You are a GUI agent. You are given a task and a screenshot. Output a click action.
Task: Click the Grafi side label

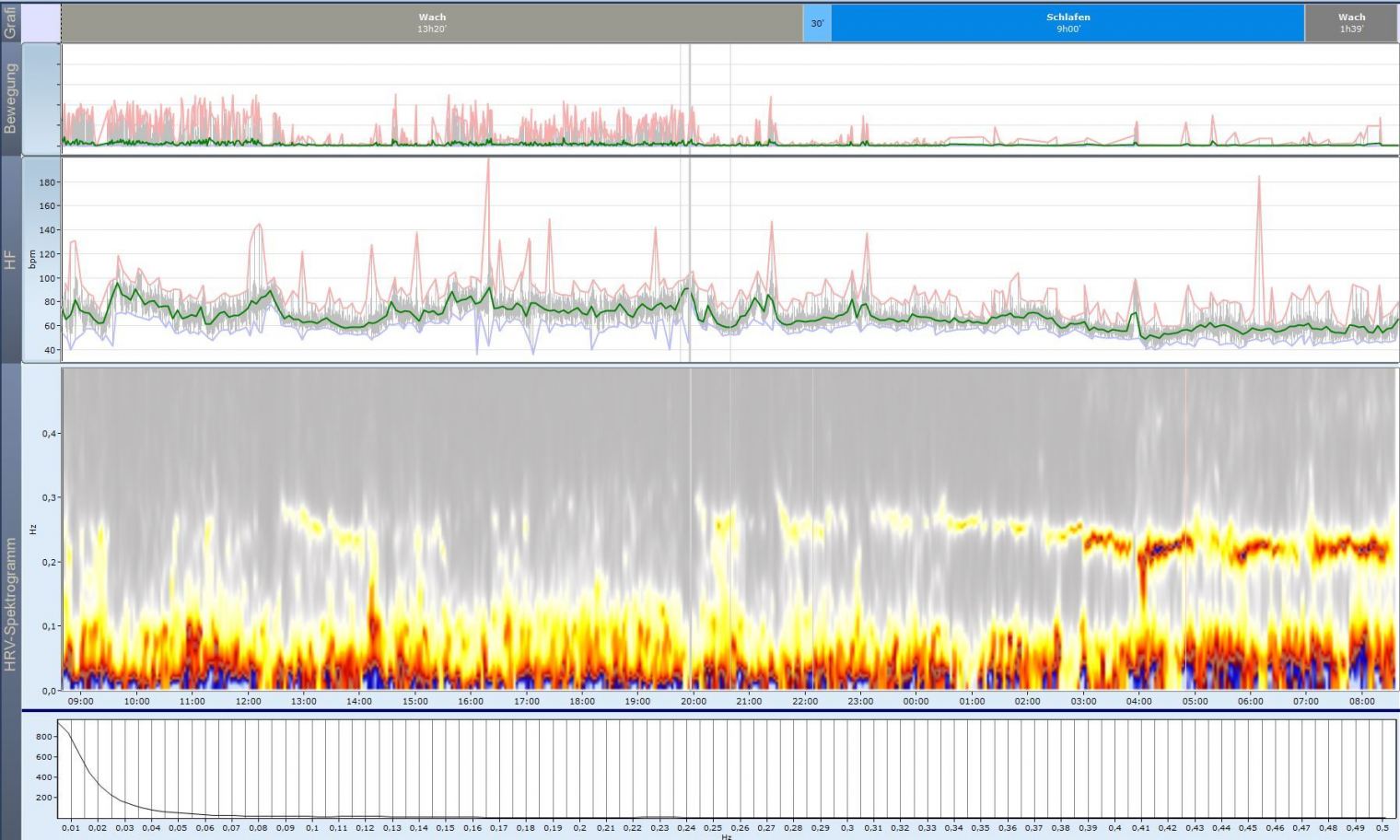[10, 22]
